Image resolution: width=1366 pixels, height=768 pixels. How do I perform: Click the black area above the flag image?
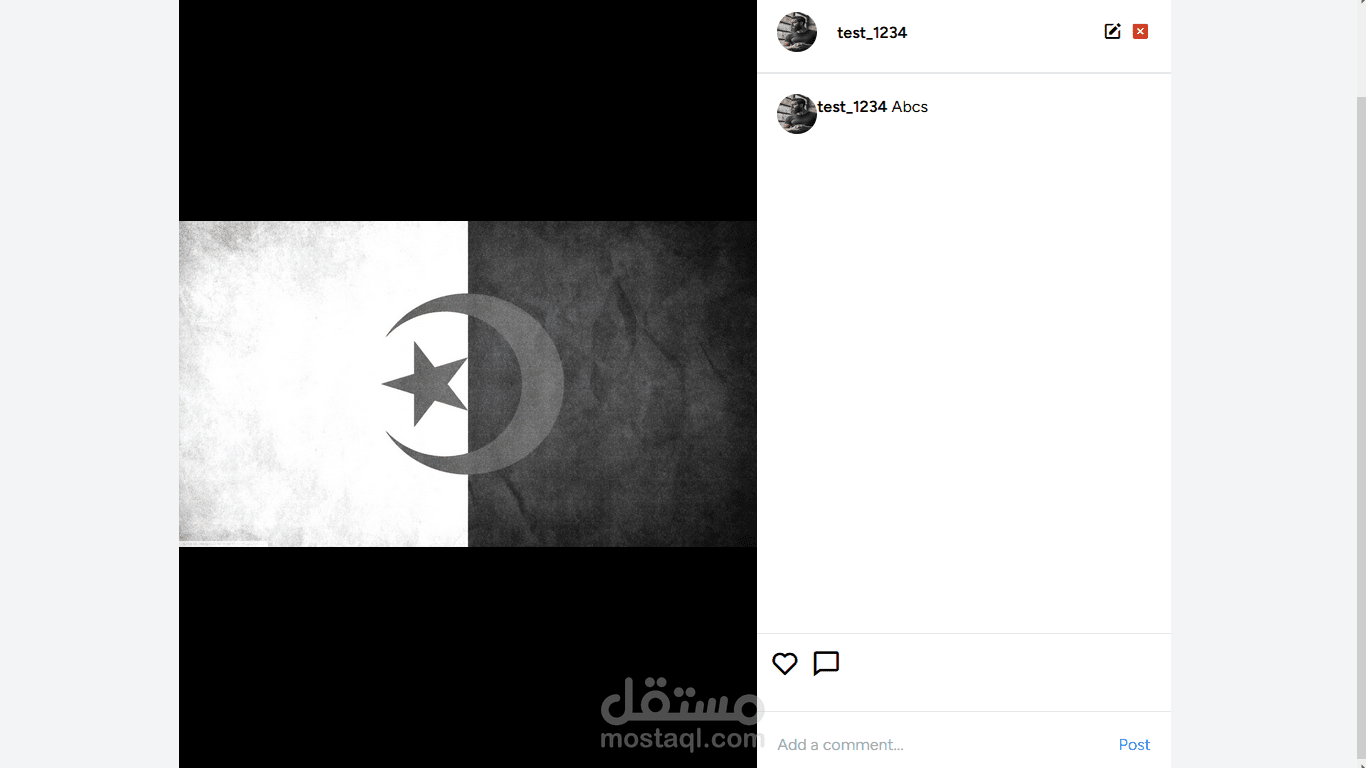pos(468,110)
